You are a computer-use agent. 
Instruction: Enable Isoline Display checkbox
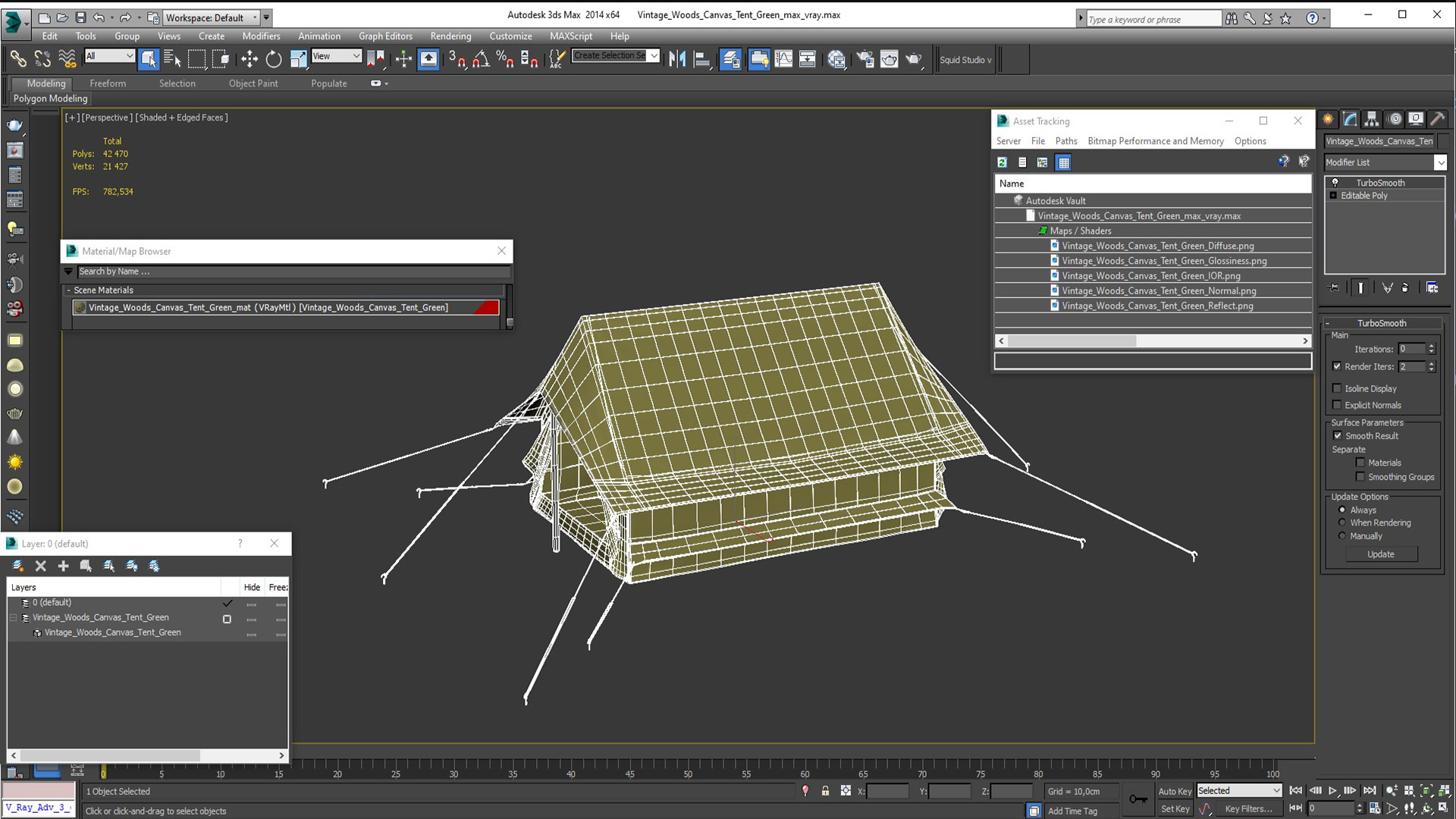coord(1337,388)
